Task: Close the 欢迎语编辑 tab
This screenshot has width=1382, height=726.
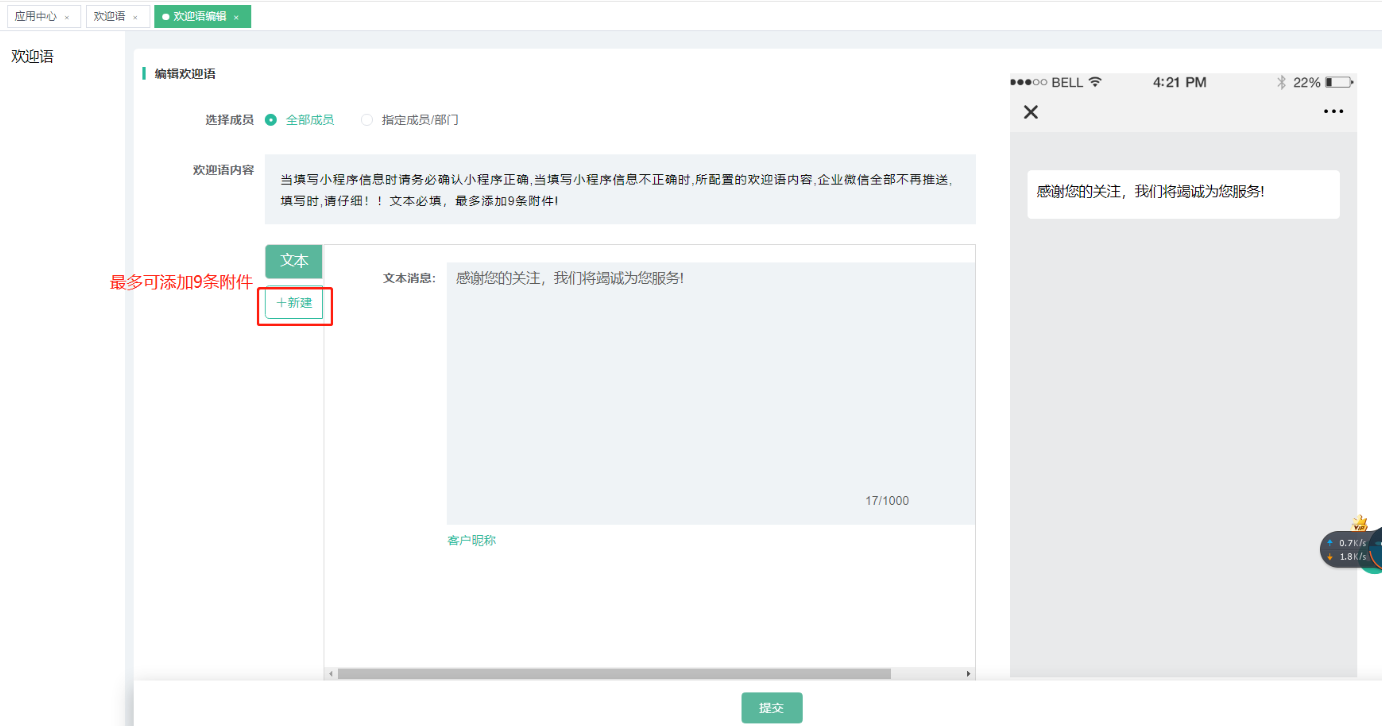Action: pyautogui.click(x=236, y=17)
